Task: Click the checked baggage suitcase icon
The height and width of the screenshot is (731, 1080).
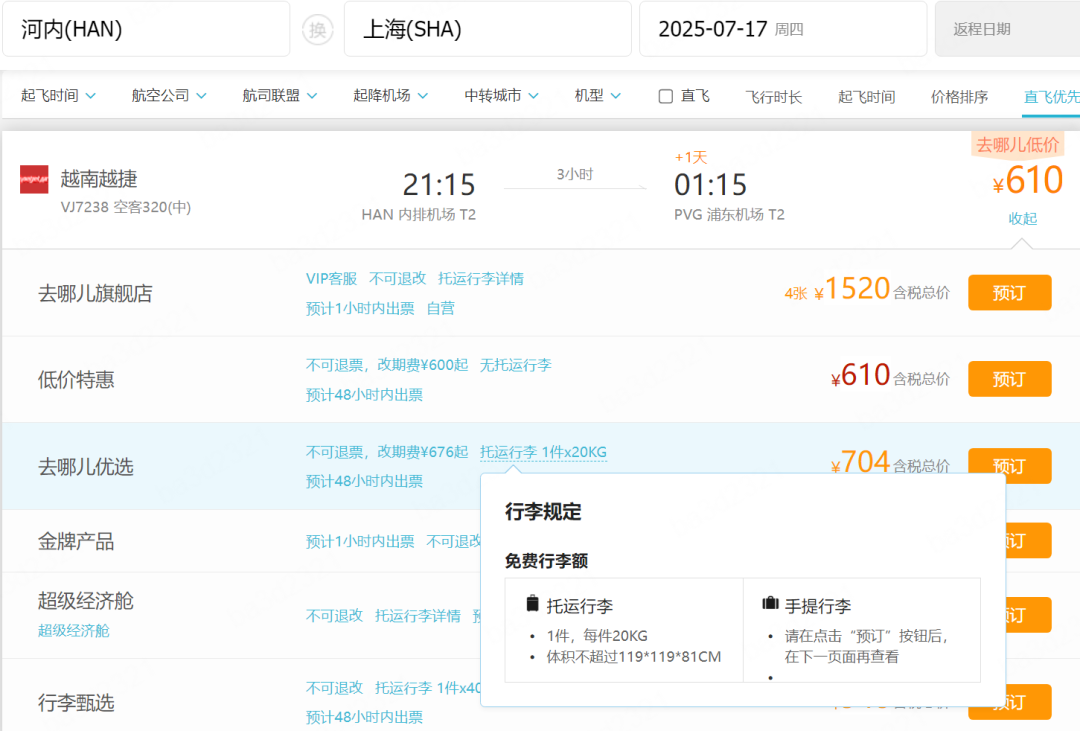Action: [532, 604]
